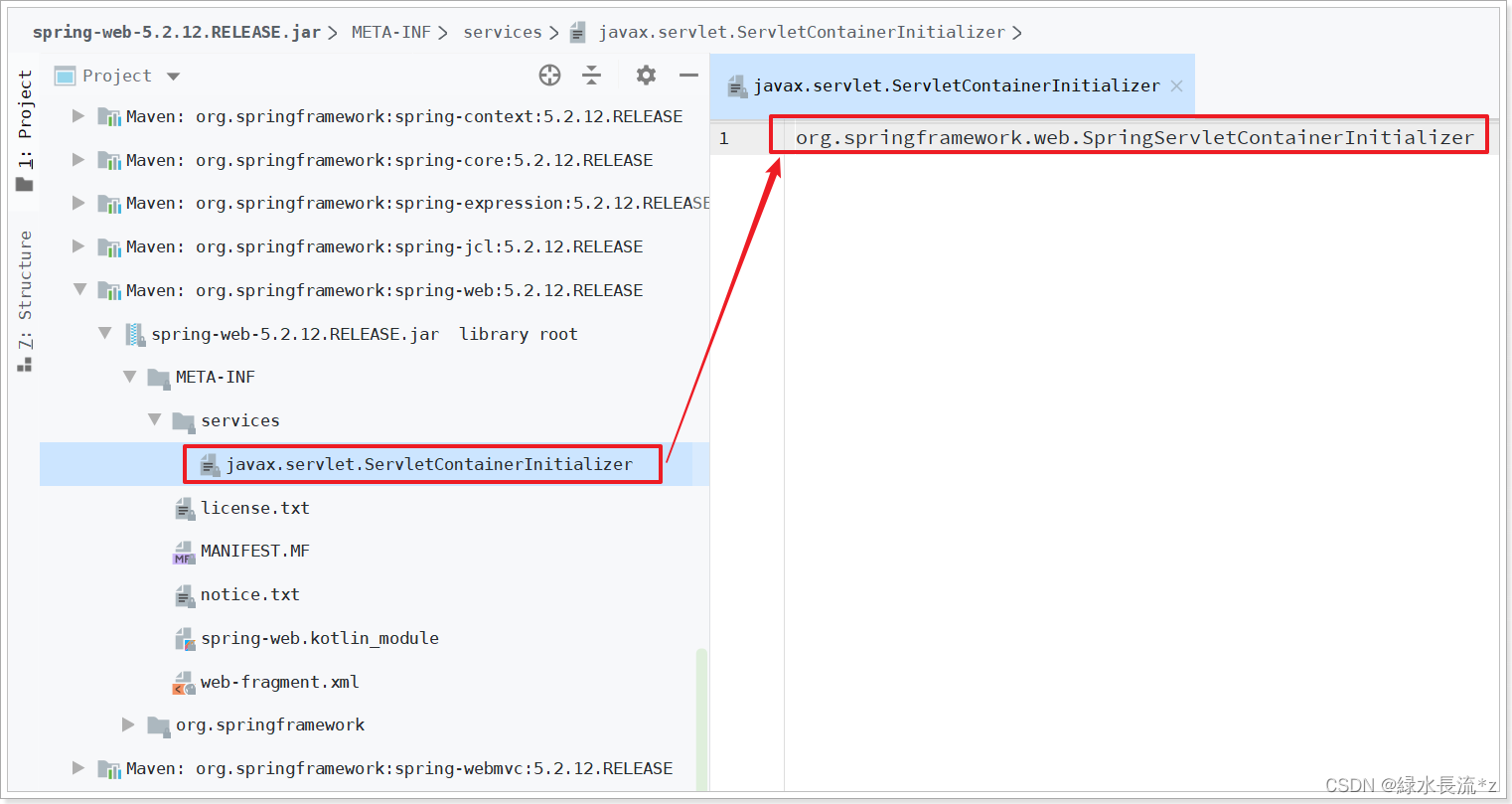Click the spring-jcl library icon
This screenshot has height=804, width=1512.
tap(108, 247)
